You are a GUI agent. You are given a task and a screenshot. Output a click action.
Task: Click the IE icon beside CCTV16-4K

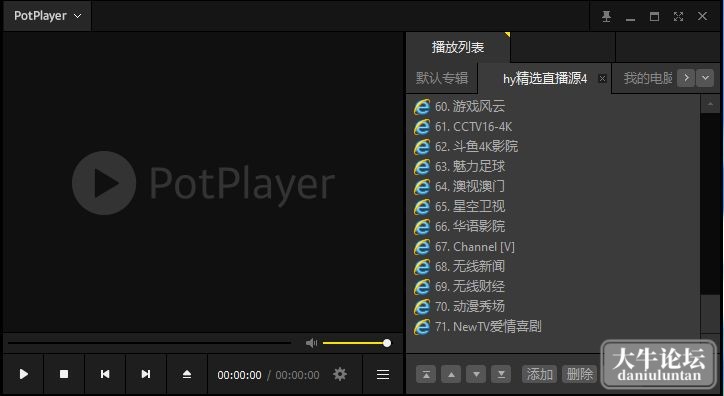(422, 126)
